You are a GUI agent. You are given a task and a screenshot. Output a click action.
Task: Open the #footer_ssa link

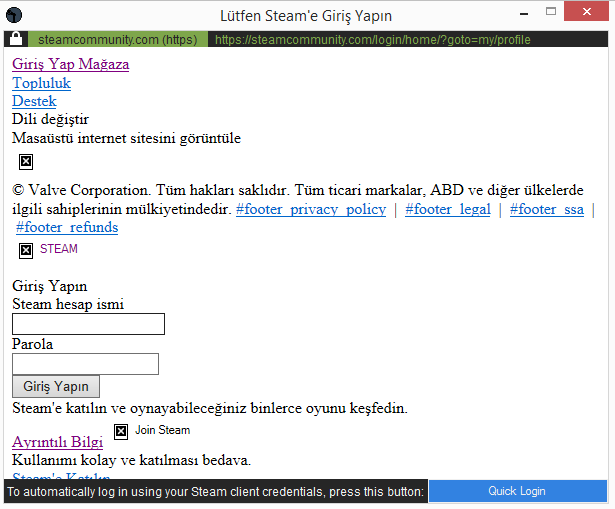pyautogui.click(x=547, y=209)
